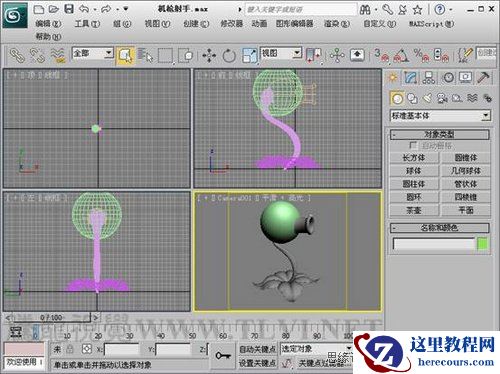
Task: Click the Edit Named Selection Sets icon
Action: click(465, 55)
